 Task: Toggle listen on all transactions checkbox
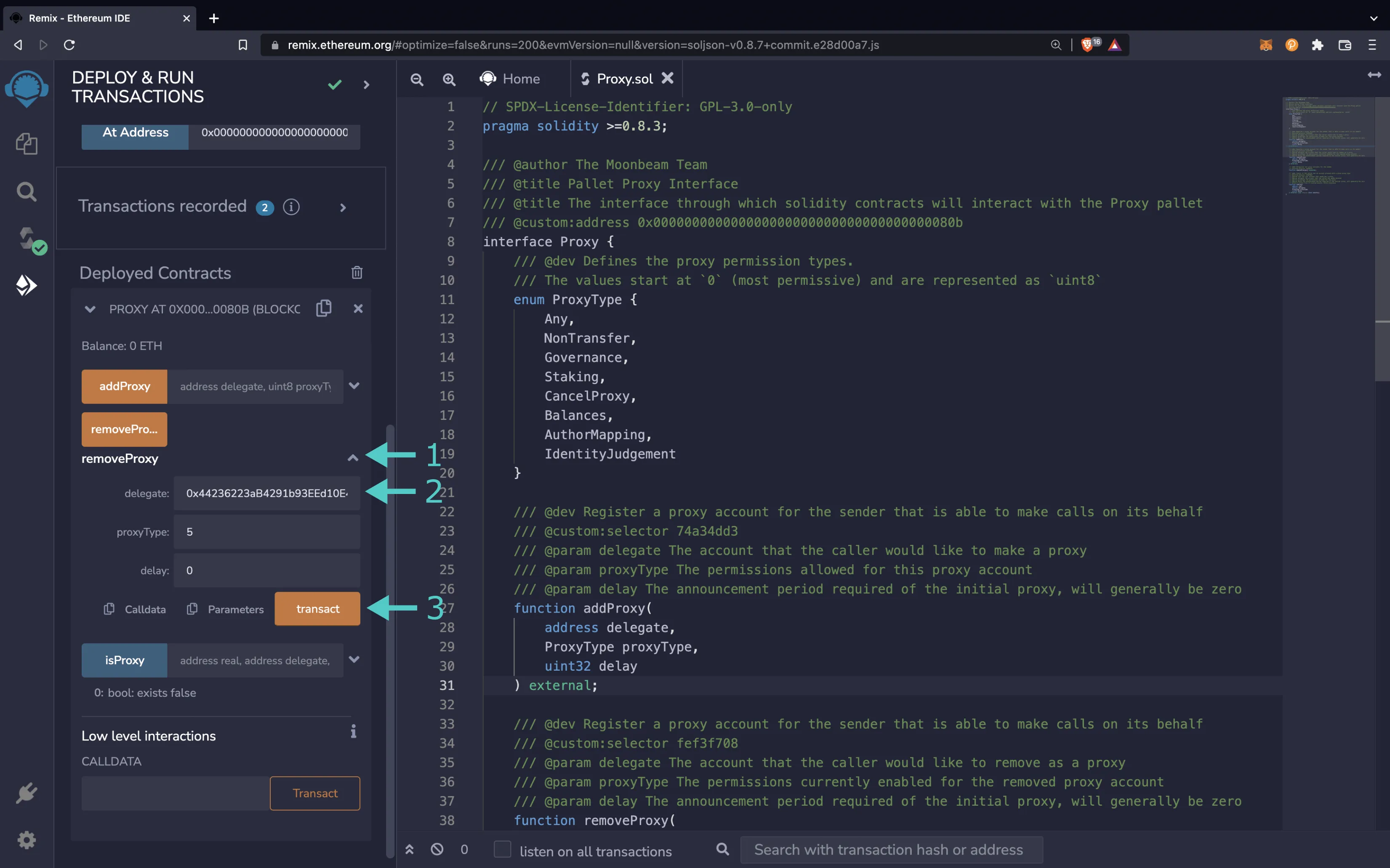(x=503, y=849)
